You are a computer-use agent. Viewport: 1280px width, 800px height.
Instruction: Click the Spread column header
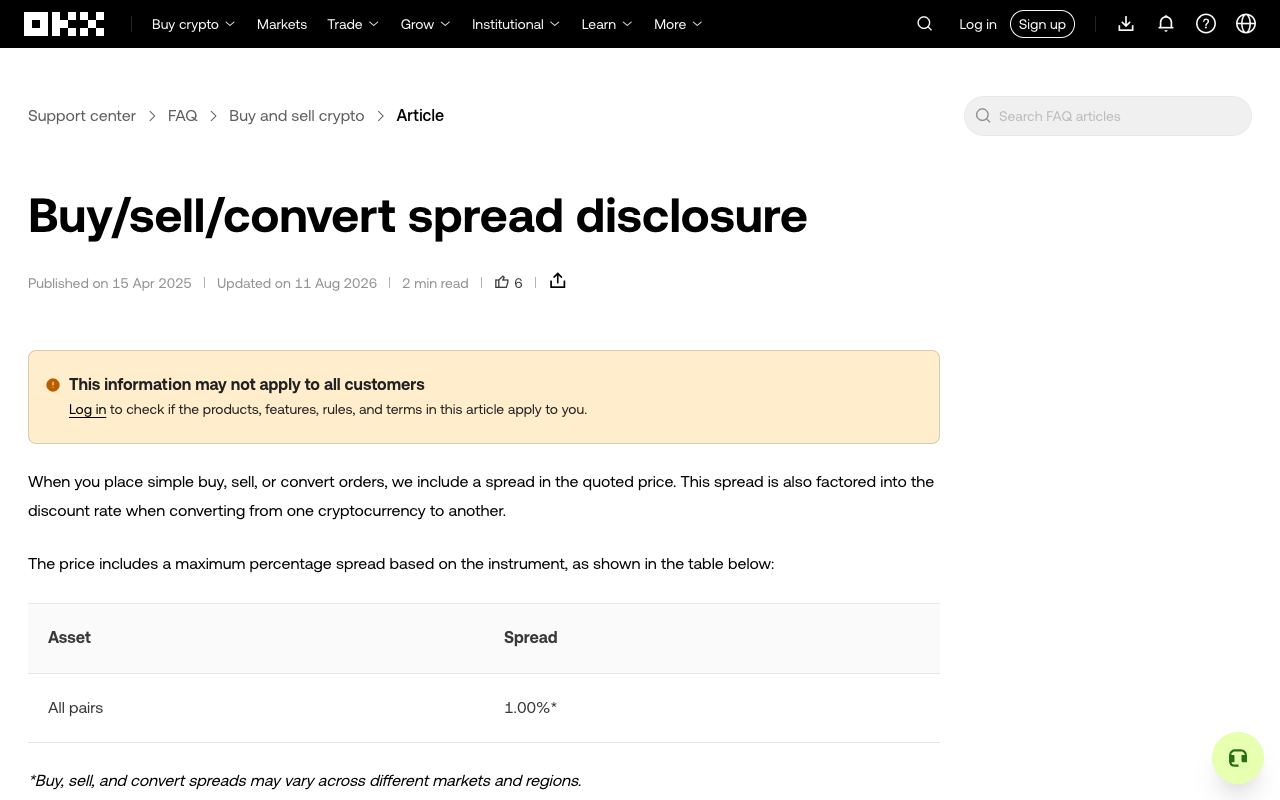click(531, 638)
